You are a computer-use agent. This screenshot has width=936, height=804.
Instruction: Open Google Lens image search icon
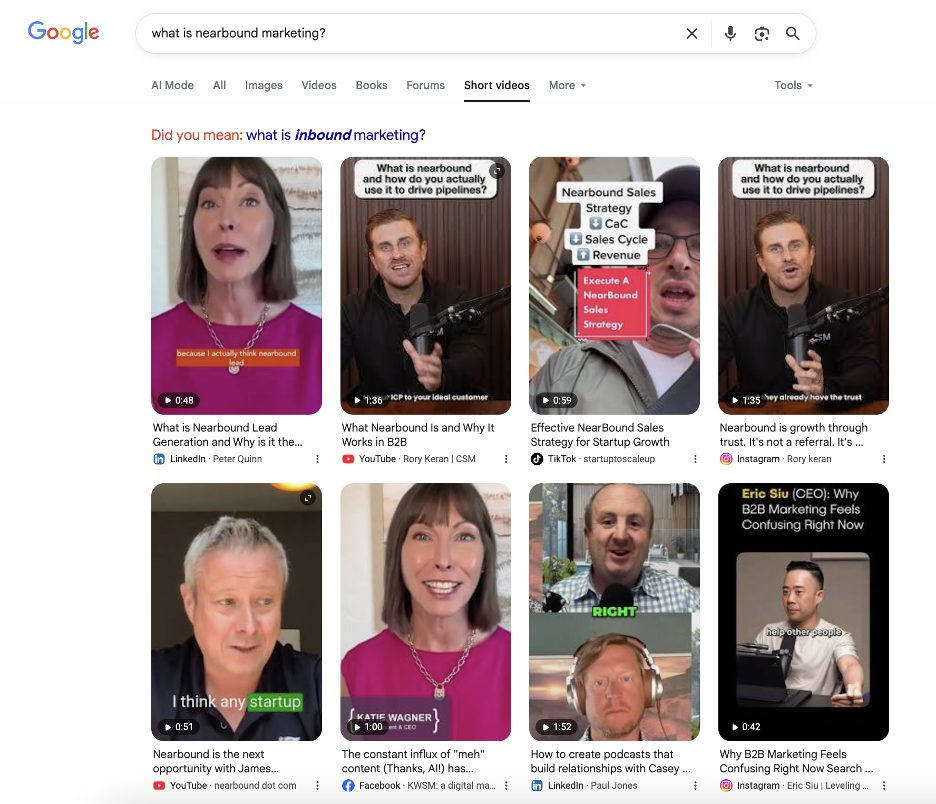click(x=762, y=34)
